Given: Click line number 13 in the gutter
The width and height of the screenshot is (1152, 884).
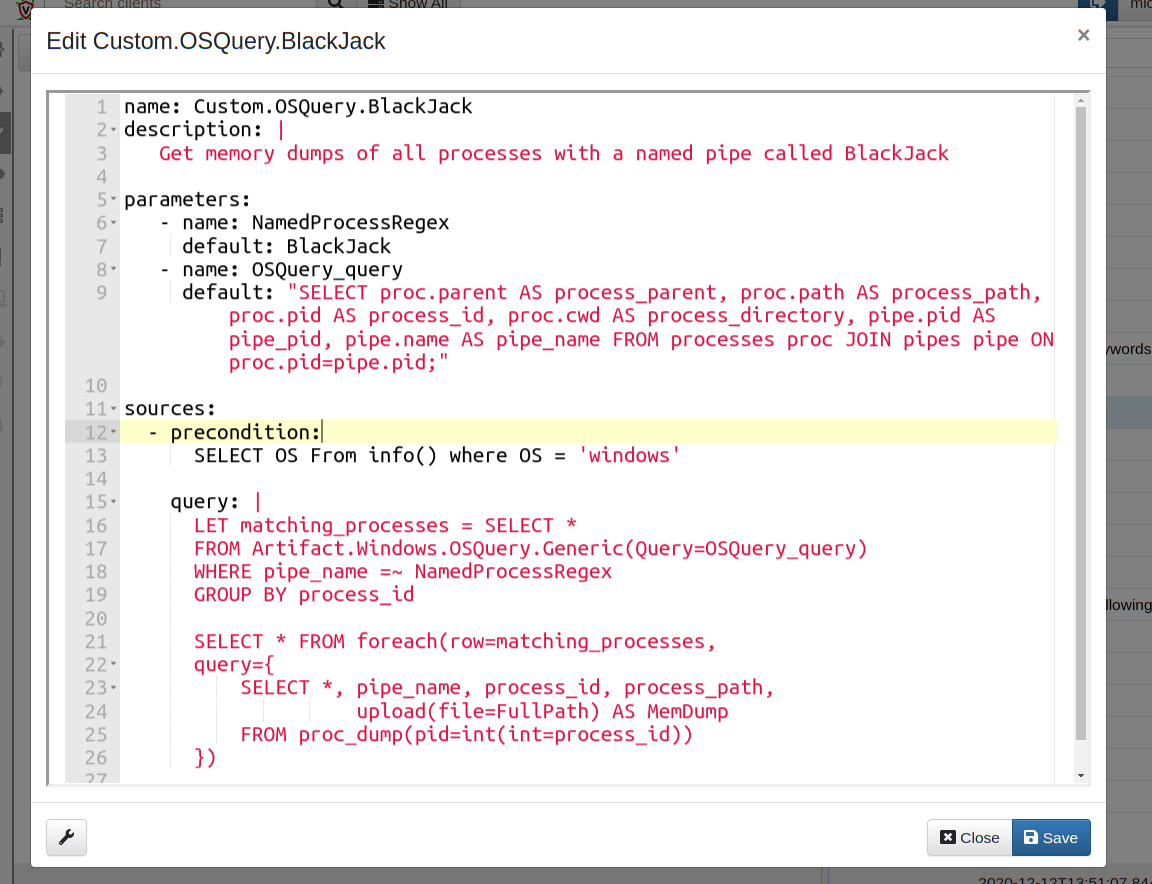Looking at the screenshot, I should tap(96, 456).
